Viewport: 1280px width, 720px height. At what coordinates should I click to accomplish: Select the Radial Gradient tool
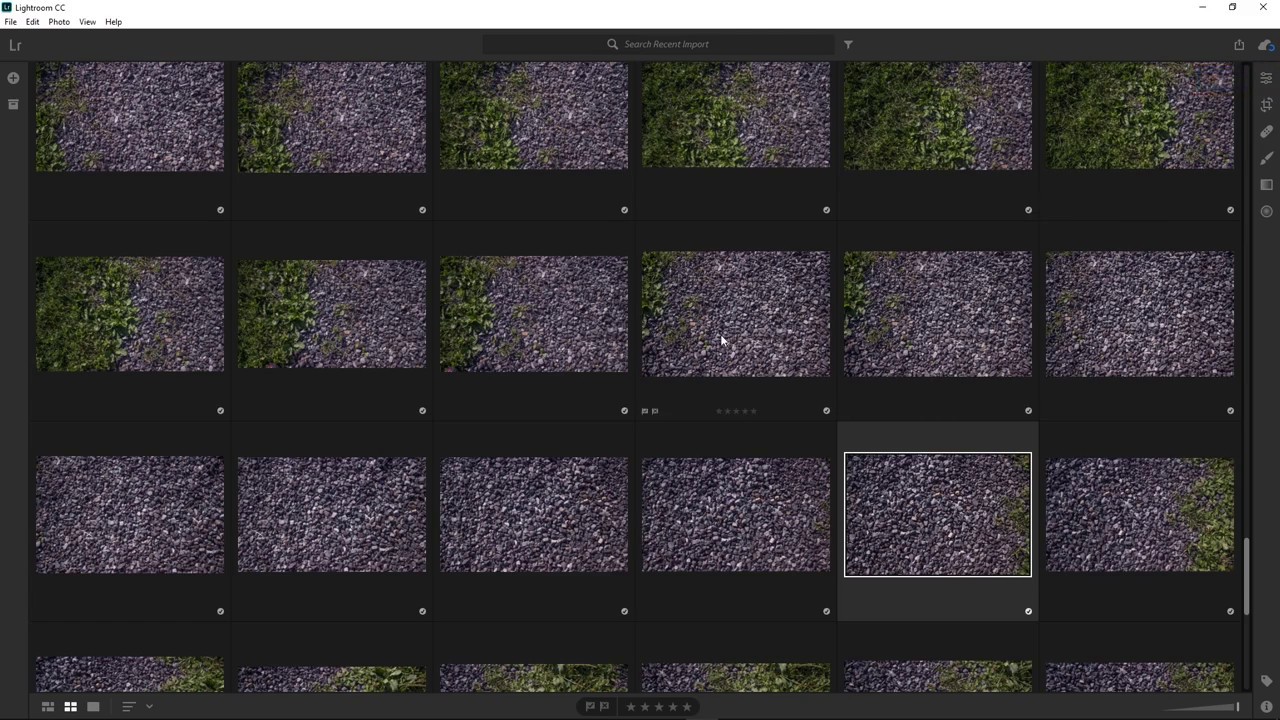point(1266,211)
